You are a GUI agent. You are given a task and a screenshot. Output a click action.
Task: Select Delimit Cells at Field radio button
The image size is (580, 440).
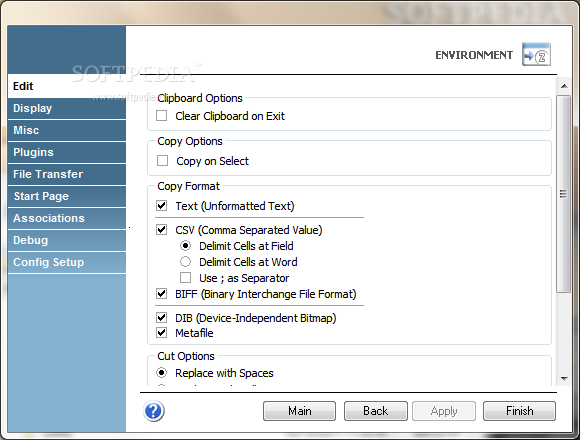point(185,246)
